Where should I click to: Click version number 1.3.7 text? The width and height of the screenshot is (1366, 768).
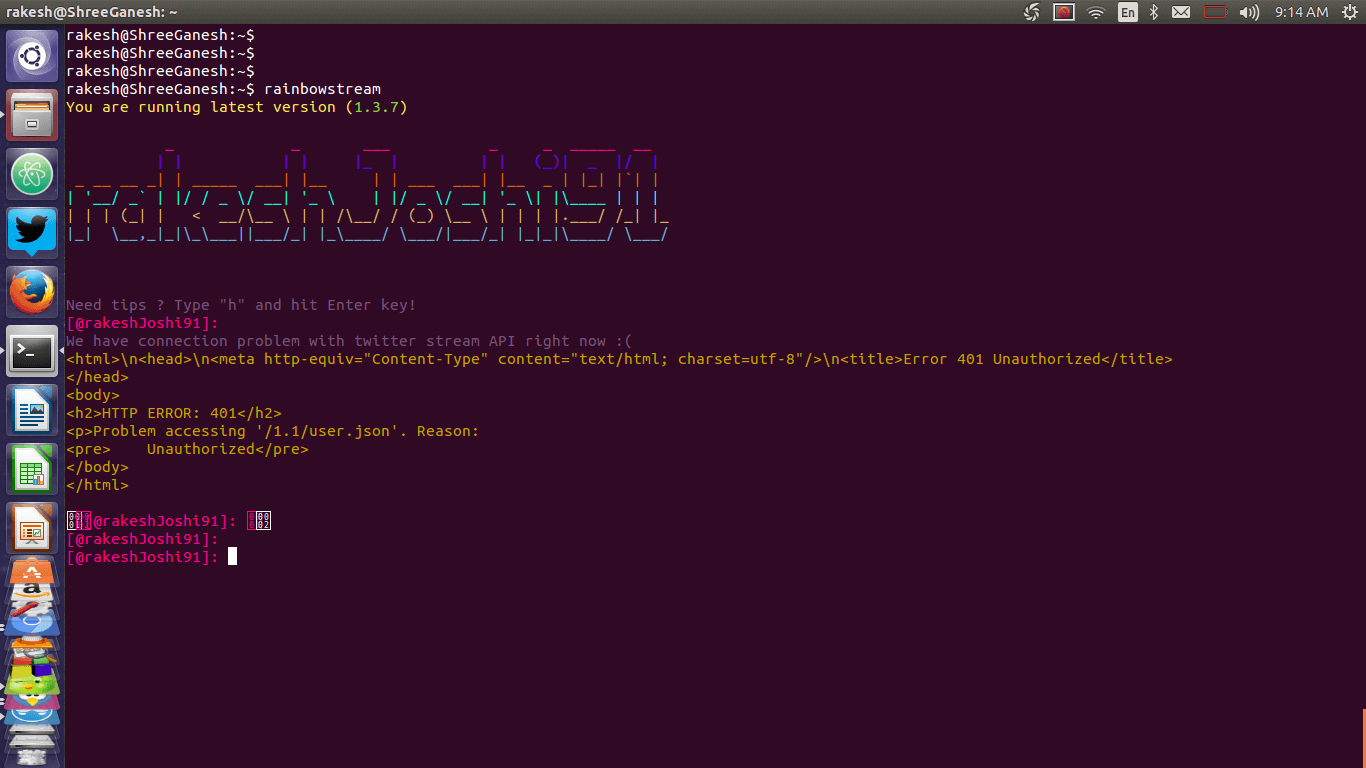coord(376,107)
